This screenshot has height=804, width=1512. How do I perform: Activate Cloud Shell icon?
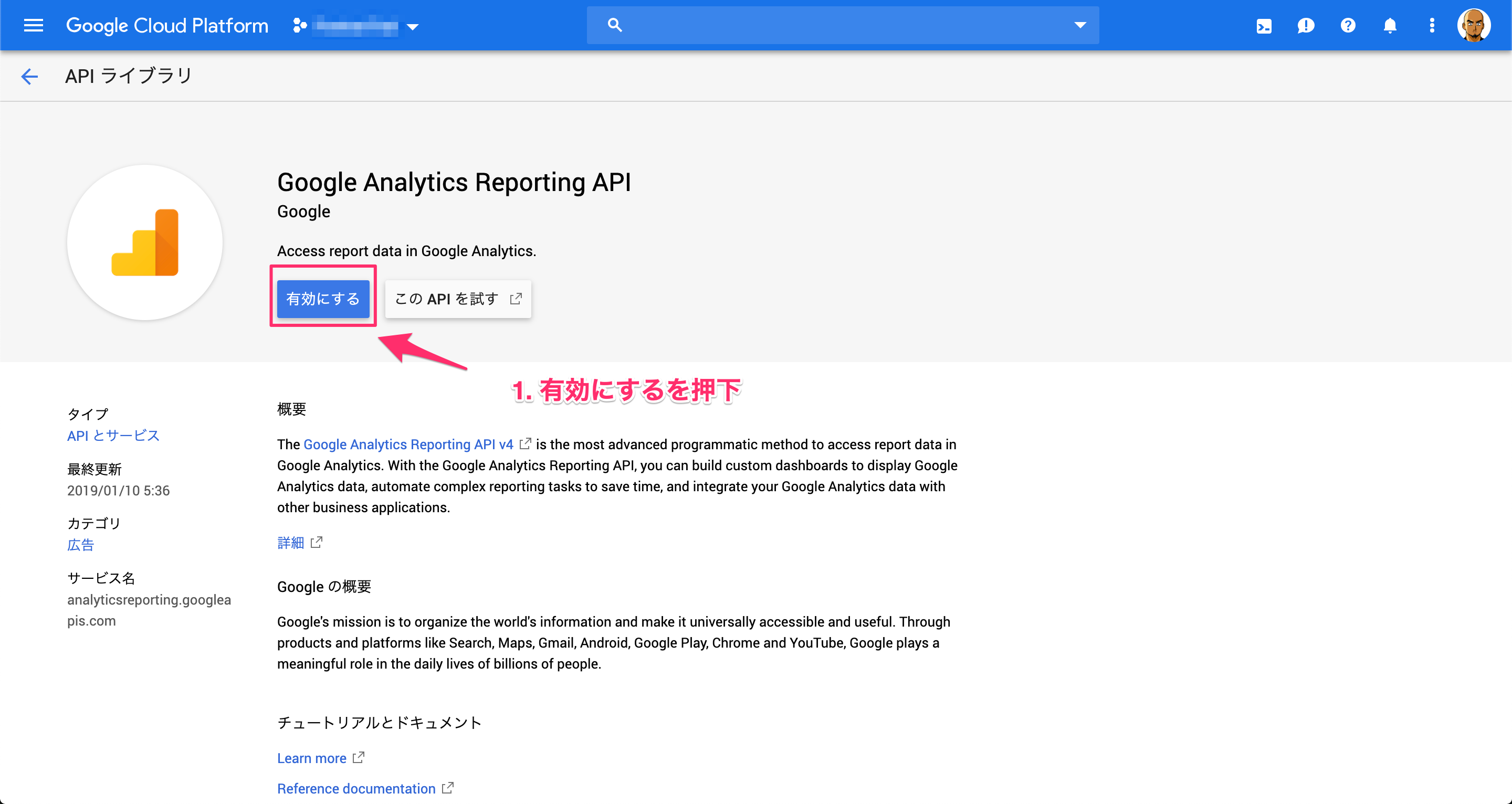1264,26
